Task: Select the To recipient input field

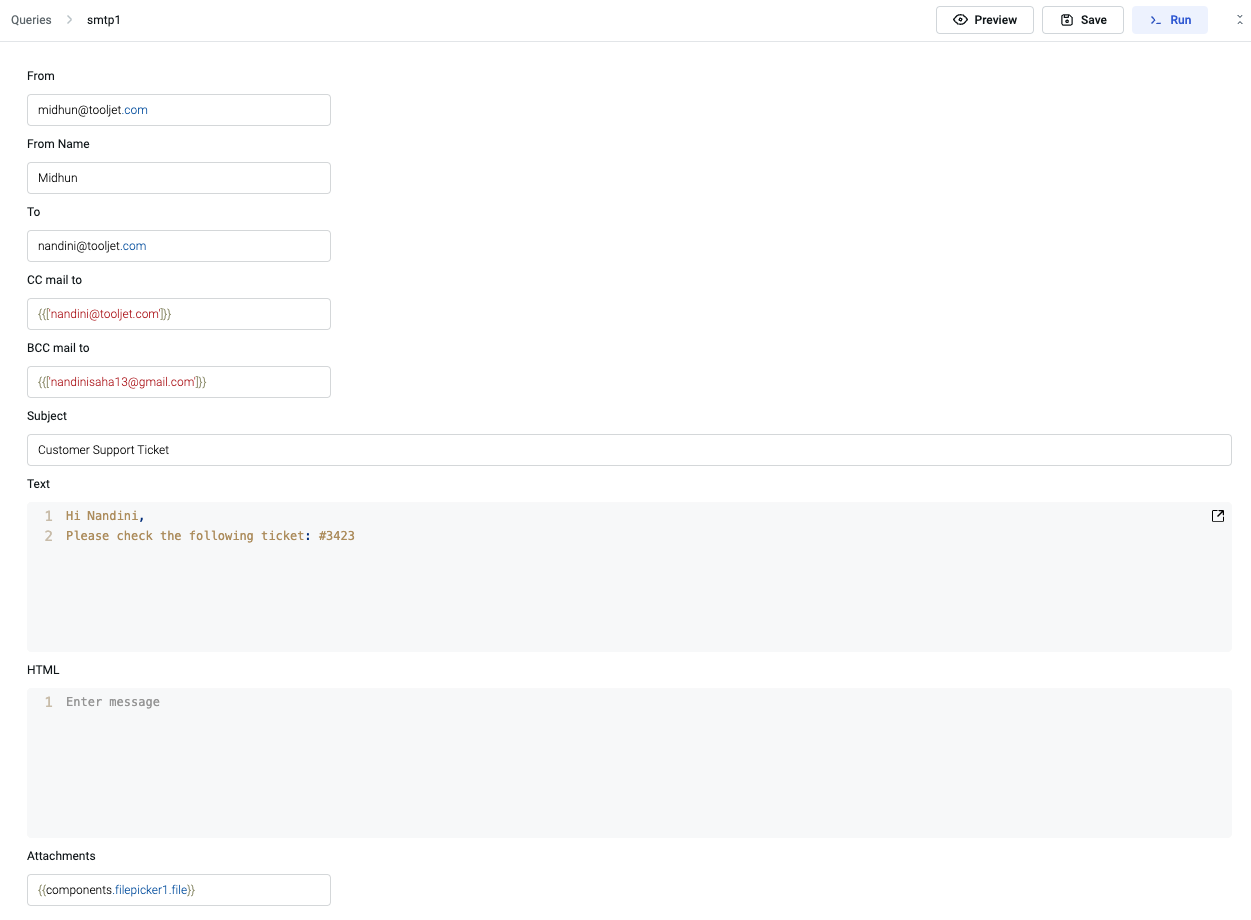Action: coord(178,246)
